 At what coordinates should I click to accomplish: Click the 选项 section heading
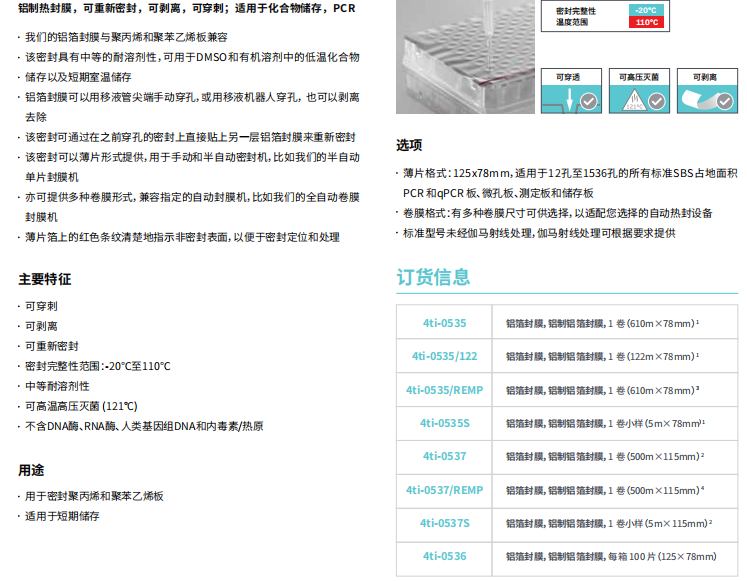tap(409, 145)
